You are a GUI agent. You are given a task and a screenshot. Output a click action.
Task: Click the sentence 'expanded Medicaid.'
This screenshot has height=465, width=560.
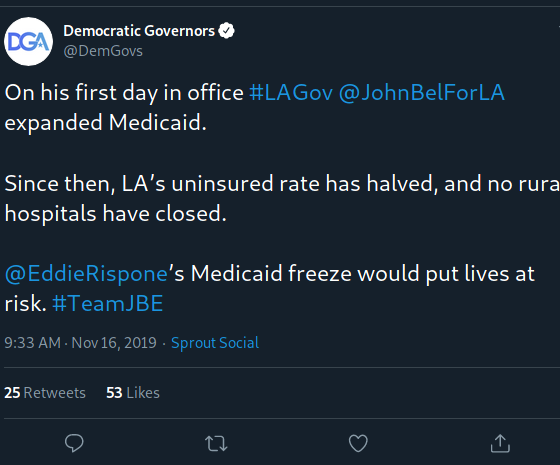[106, 123]
